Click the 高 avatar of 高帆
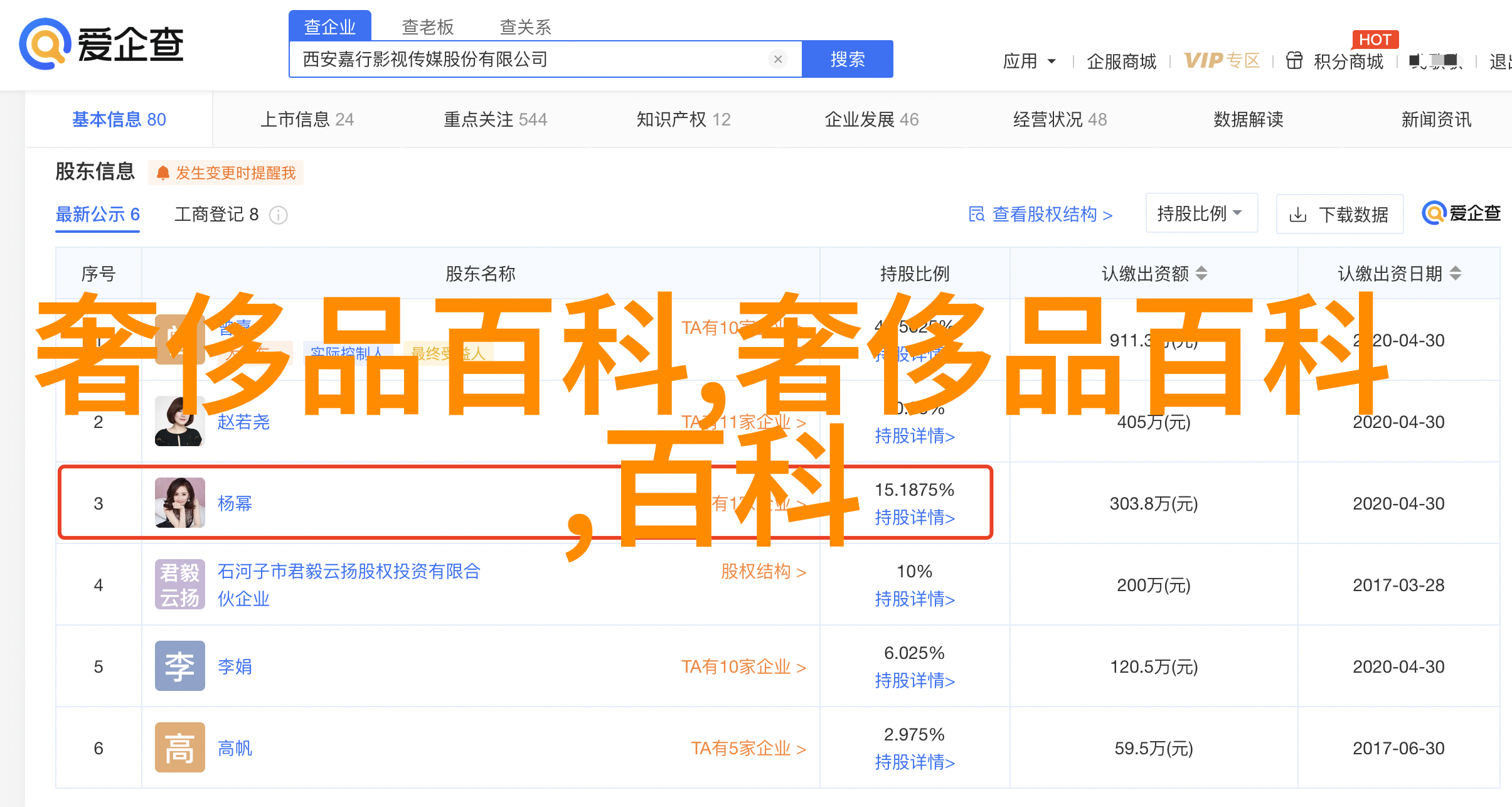1512x807 pixels. [x=180, y=747]
